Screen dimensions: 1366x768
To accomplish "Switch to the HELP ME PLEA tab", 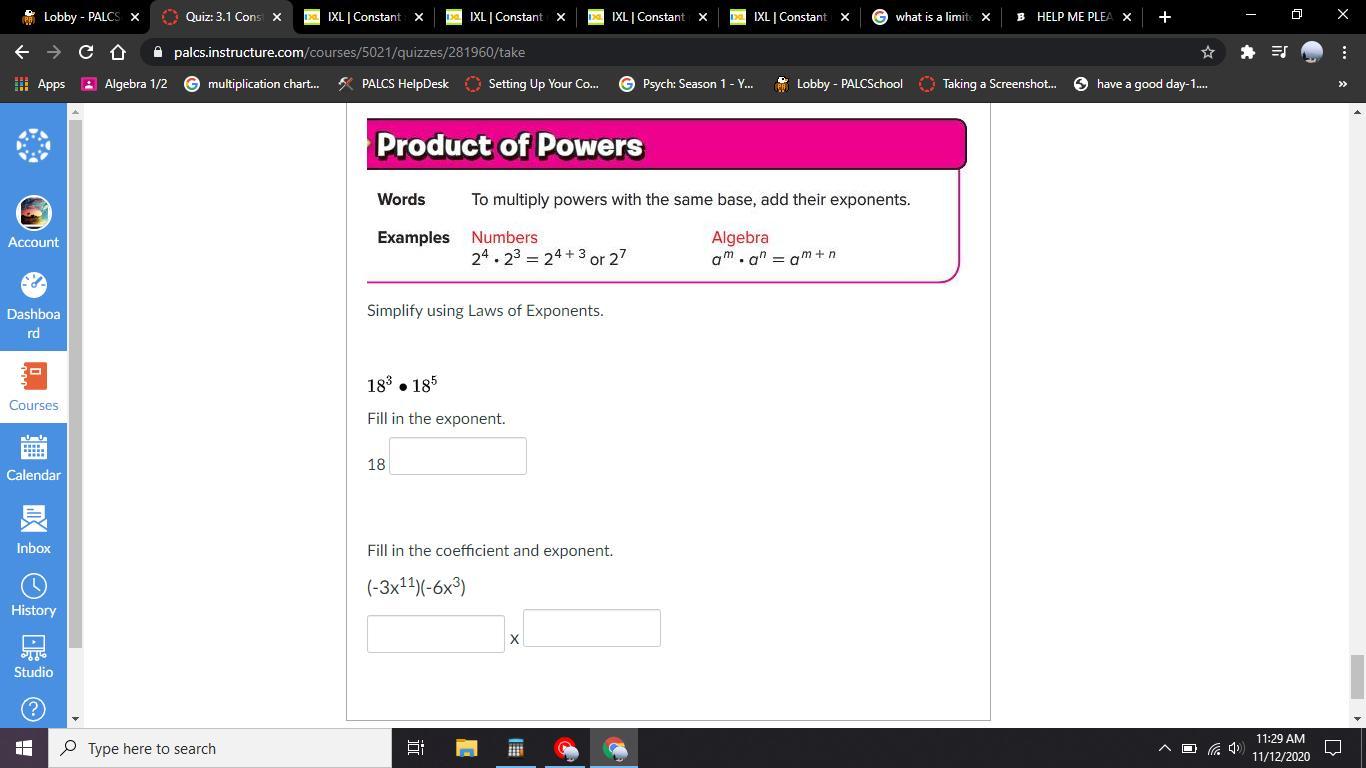I will (1072, 17).
